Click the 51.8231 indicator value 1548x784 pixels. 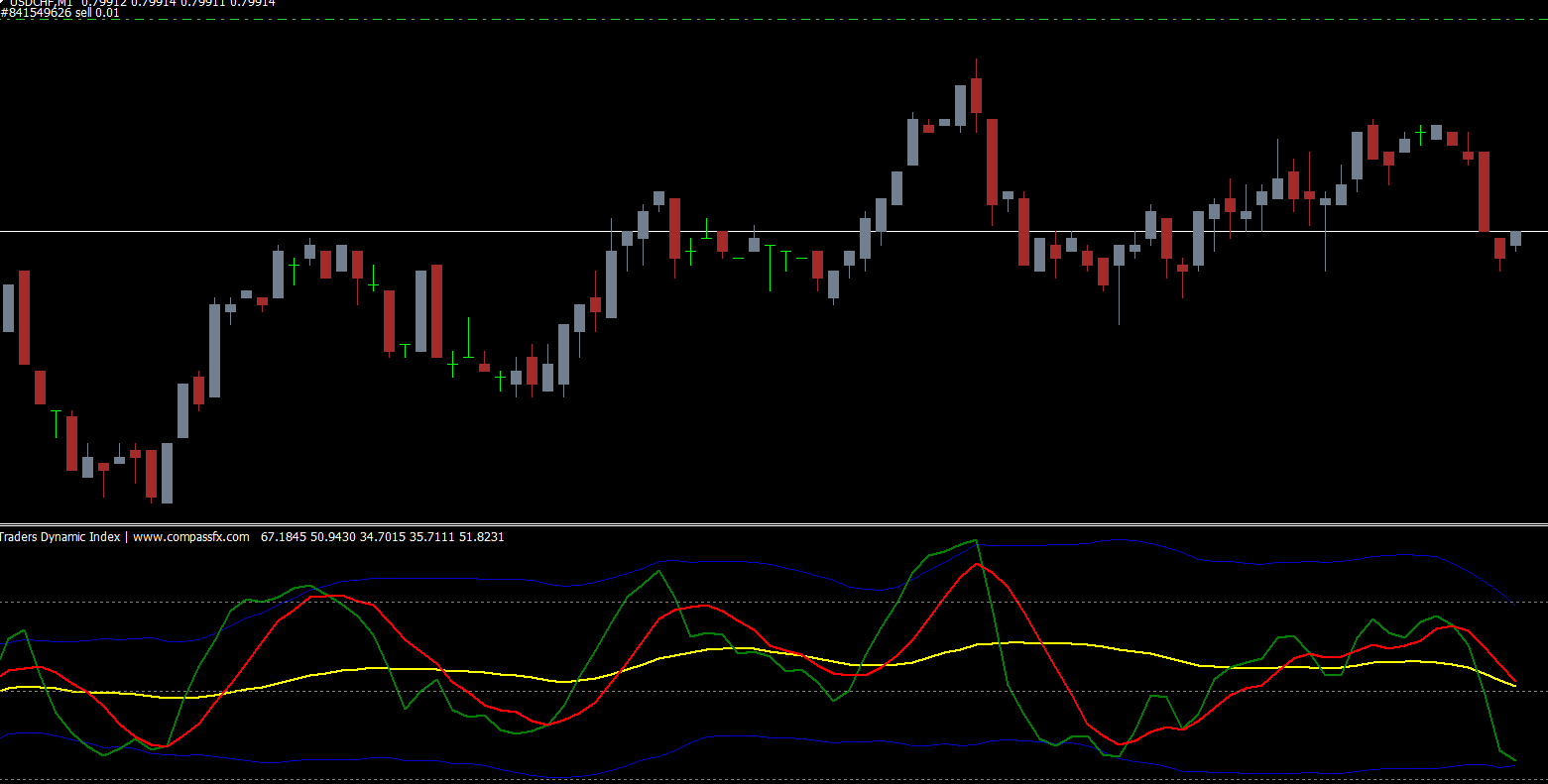tap(480, 537)
